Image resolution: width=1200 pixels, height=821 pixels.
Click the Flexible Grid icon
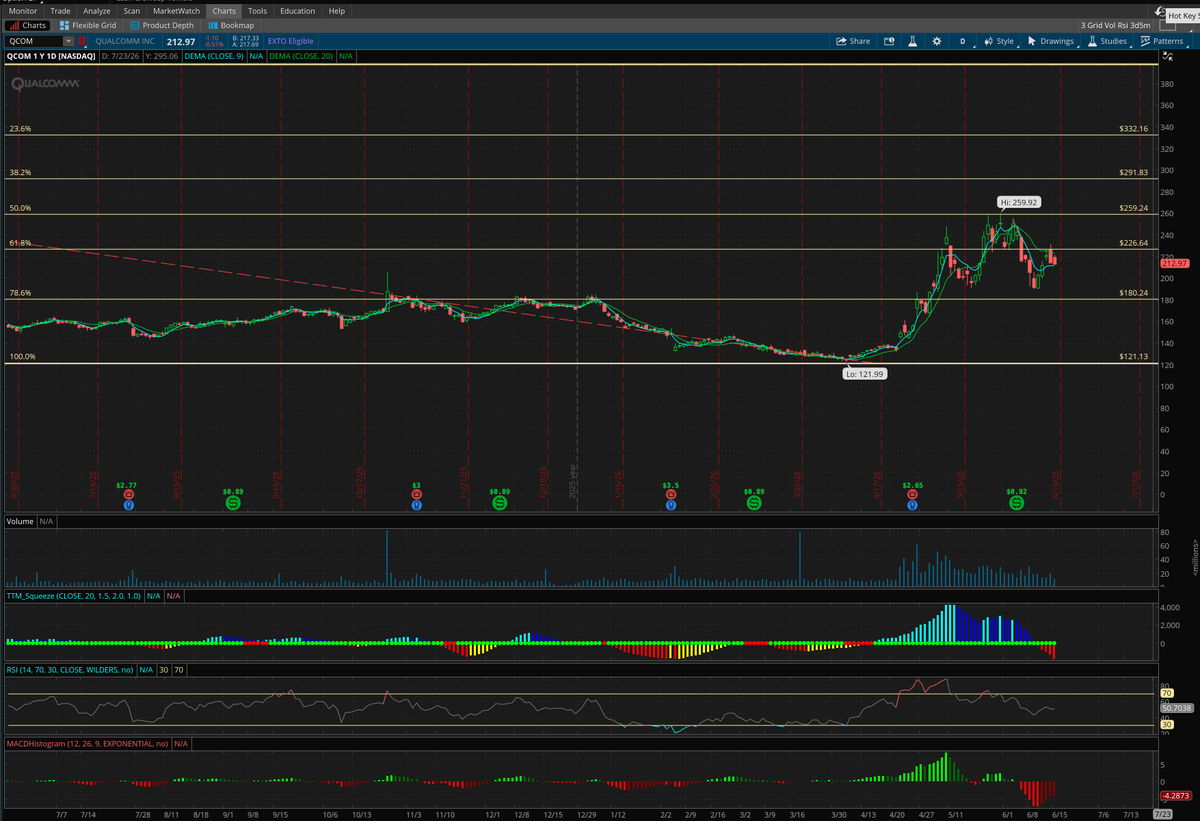(x=64, y=25)
